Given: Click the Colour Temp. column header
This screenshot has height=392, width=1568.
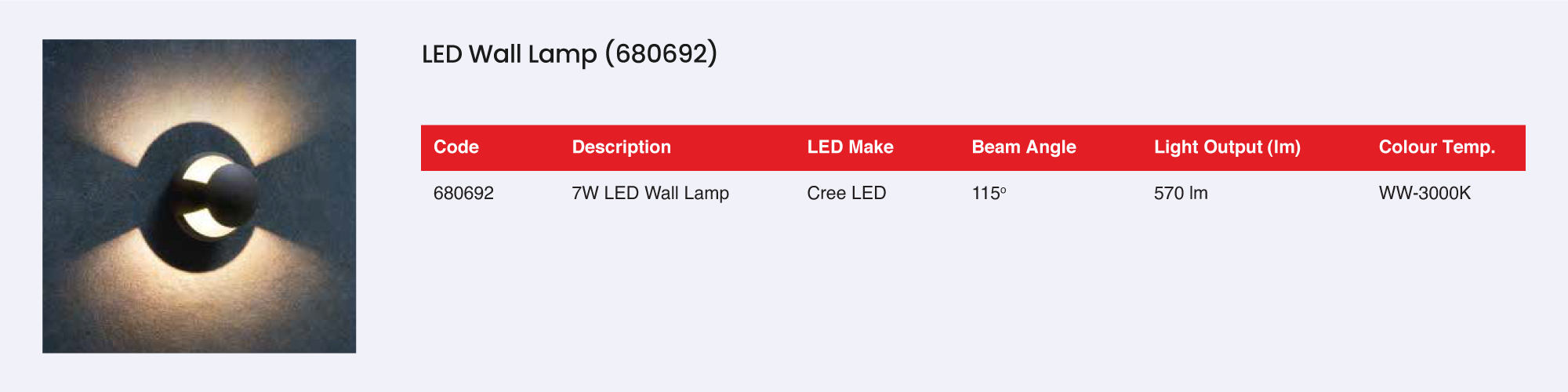Looking at the screenshot, I should coord(1436,147).
